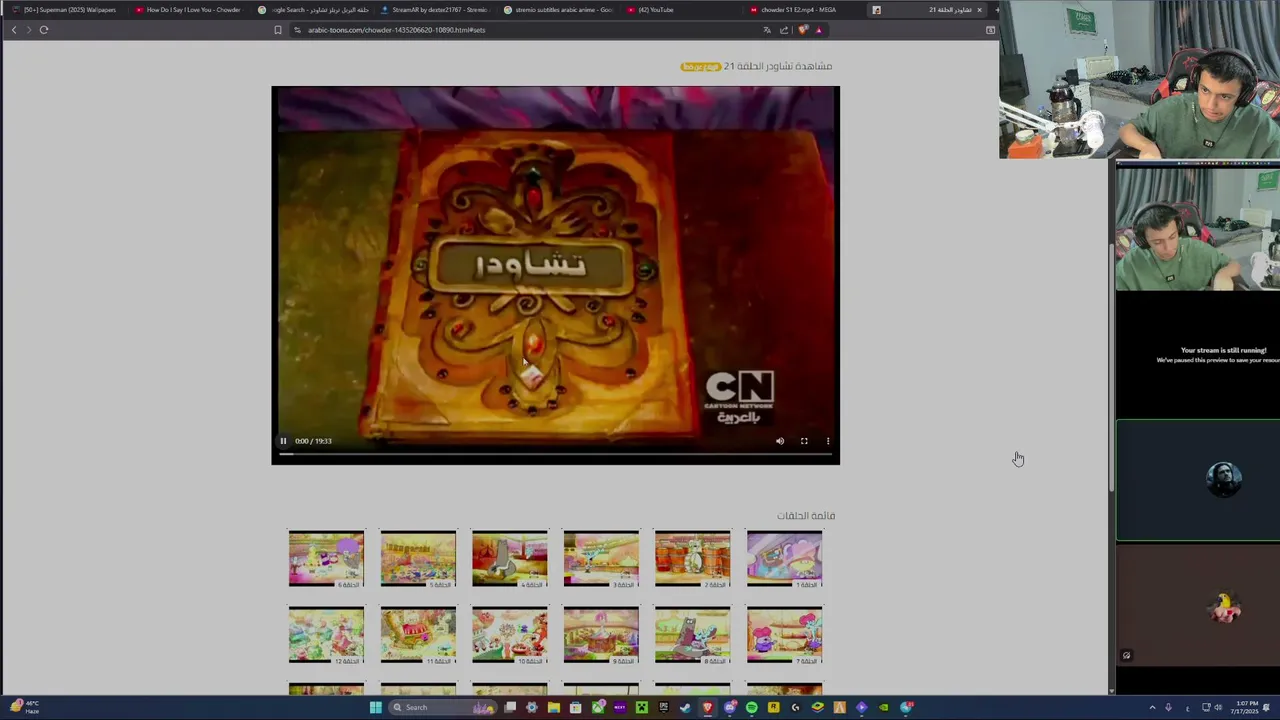Click the share icon in address bar
The height and width of the screenshot is (720, 1280).
784,30
